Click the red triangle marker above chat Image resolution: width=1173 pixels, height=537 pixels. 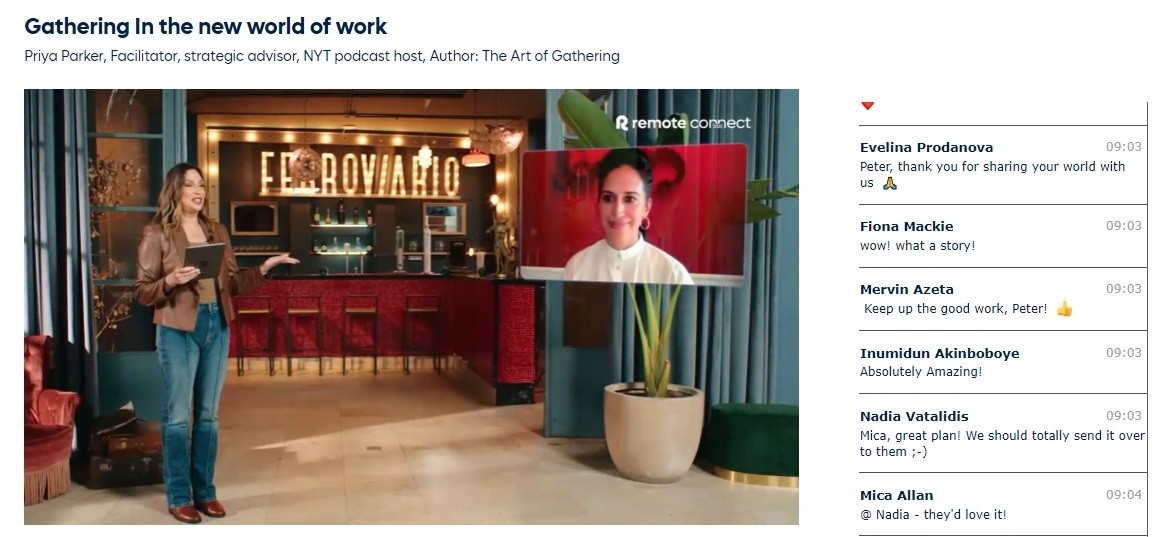(x=867, y=106)
